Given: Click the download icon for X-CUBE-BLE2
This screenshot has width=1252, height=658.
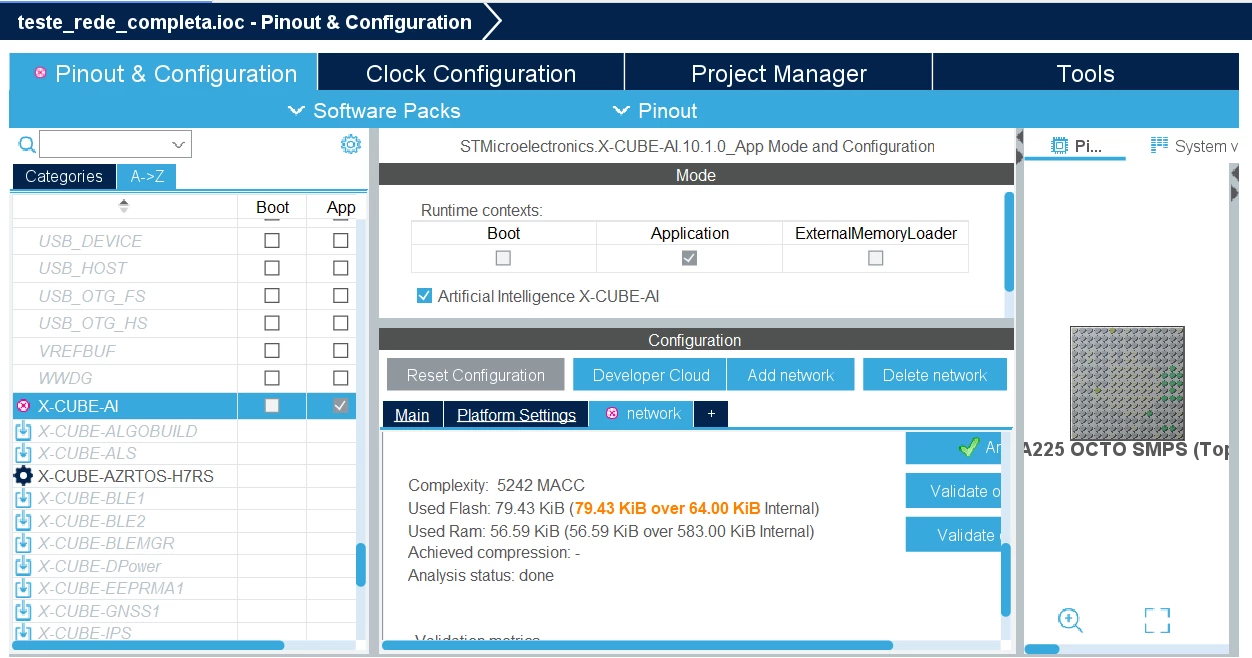Looking at the screenshot, I should (23, 521).
